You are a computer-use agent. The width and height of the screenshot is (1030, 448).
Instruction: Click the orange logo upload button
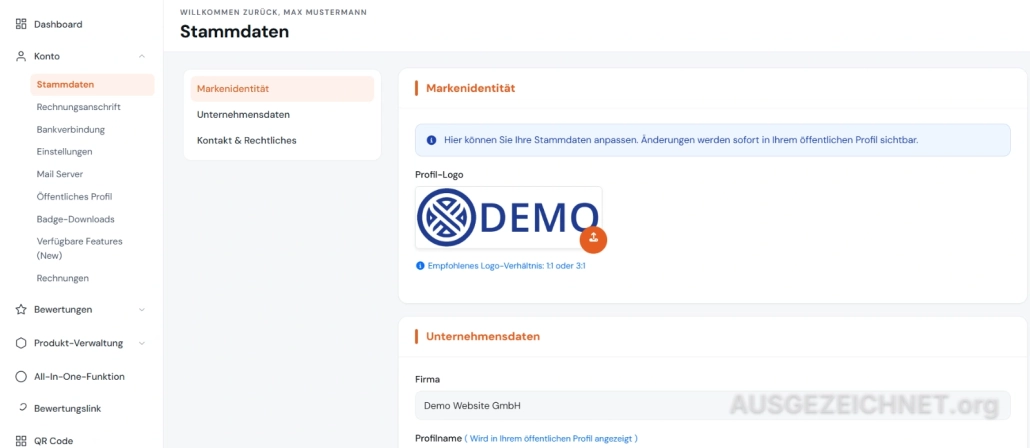point(593,238)
